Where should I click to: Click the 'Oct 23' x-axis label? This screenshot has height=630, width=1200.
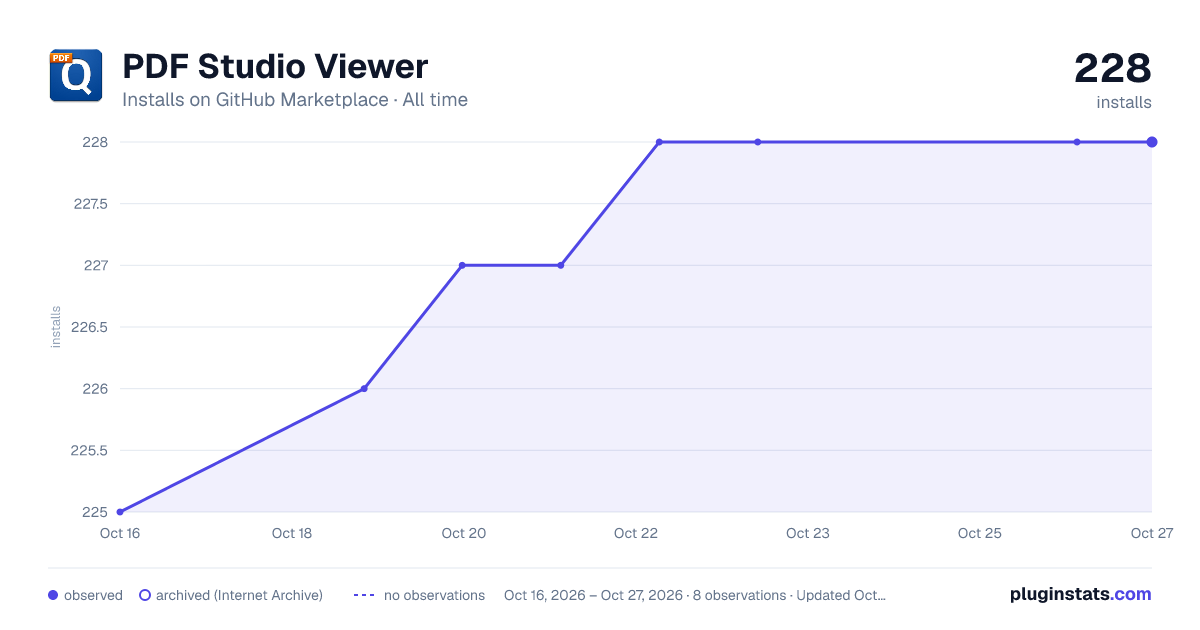point(808,533)
